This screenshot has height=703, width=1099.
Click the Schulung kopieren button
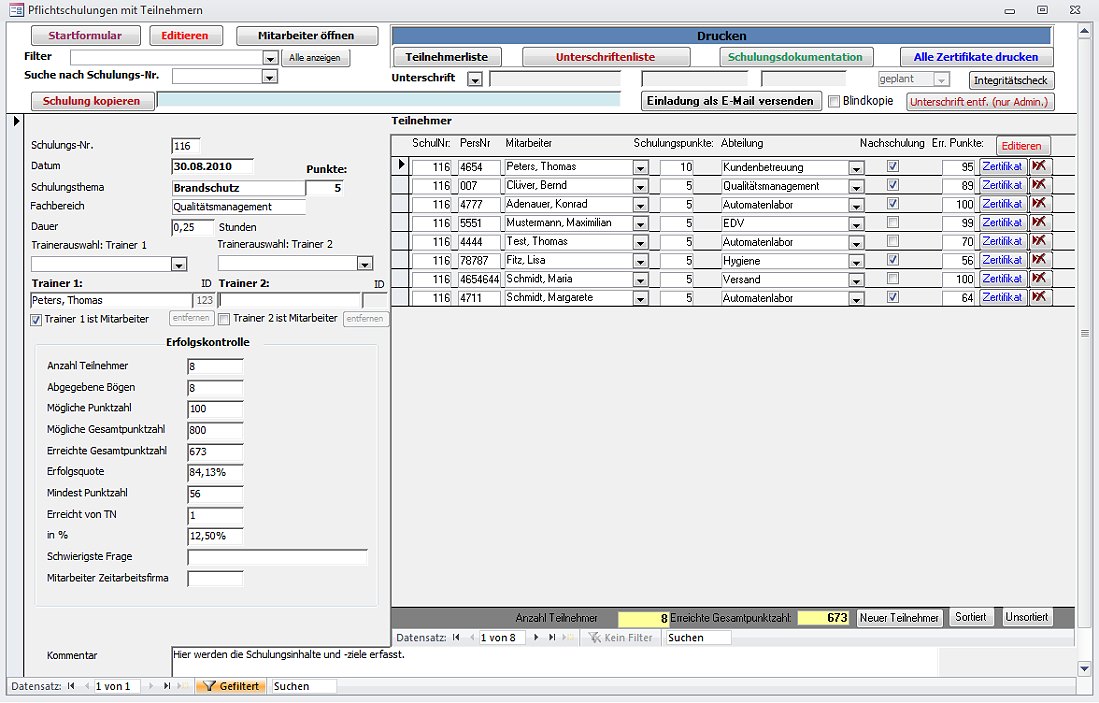92,101
